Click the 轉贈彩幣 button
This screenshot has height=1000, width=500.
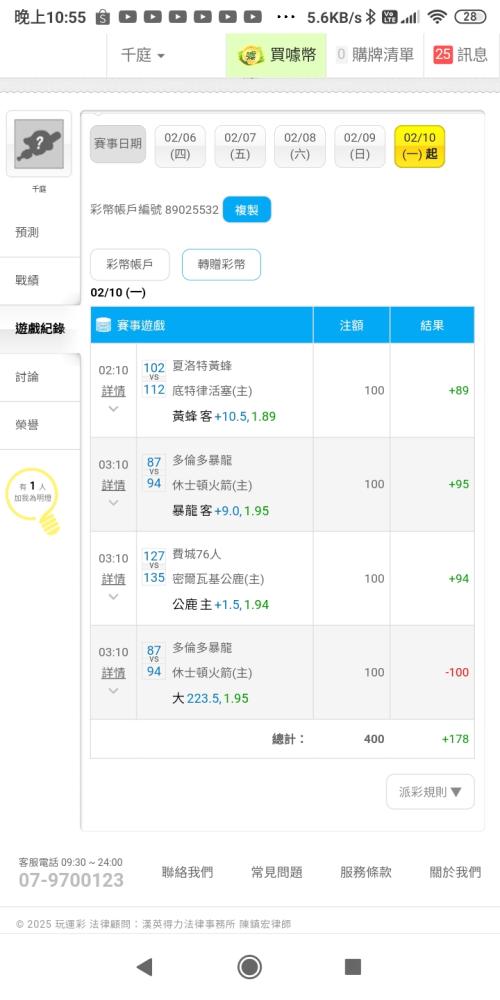tap(221, 264)
